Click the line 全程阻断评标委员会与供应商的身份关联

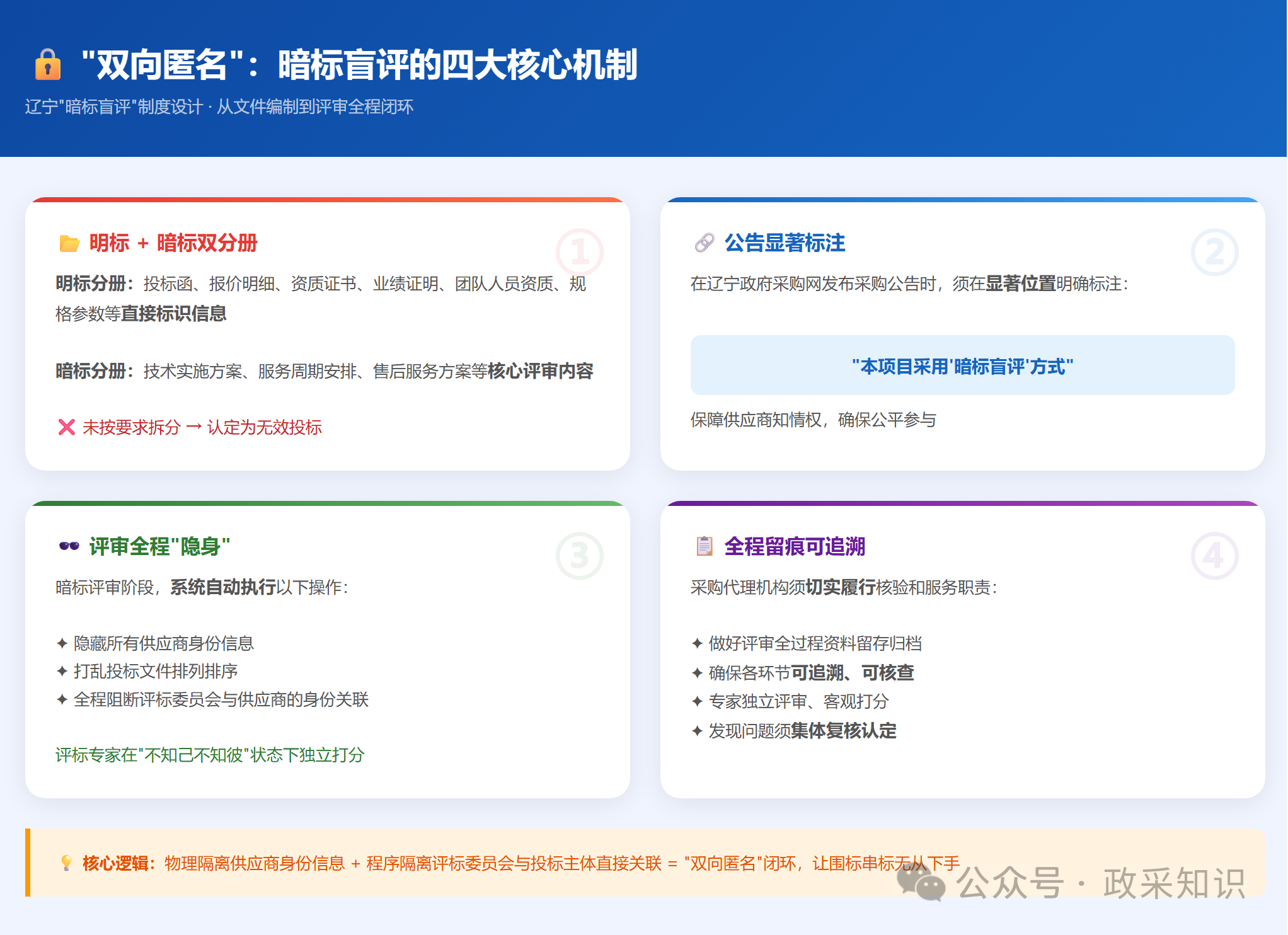221,699
